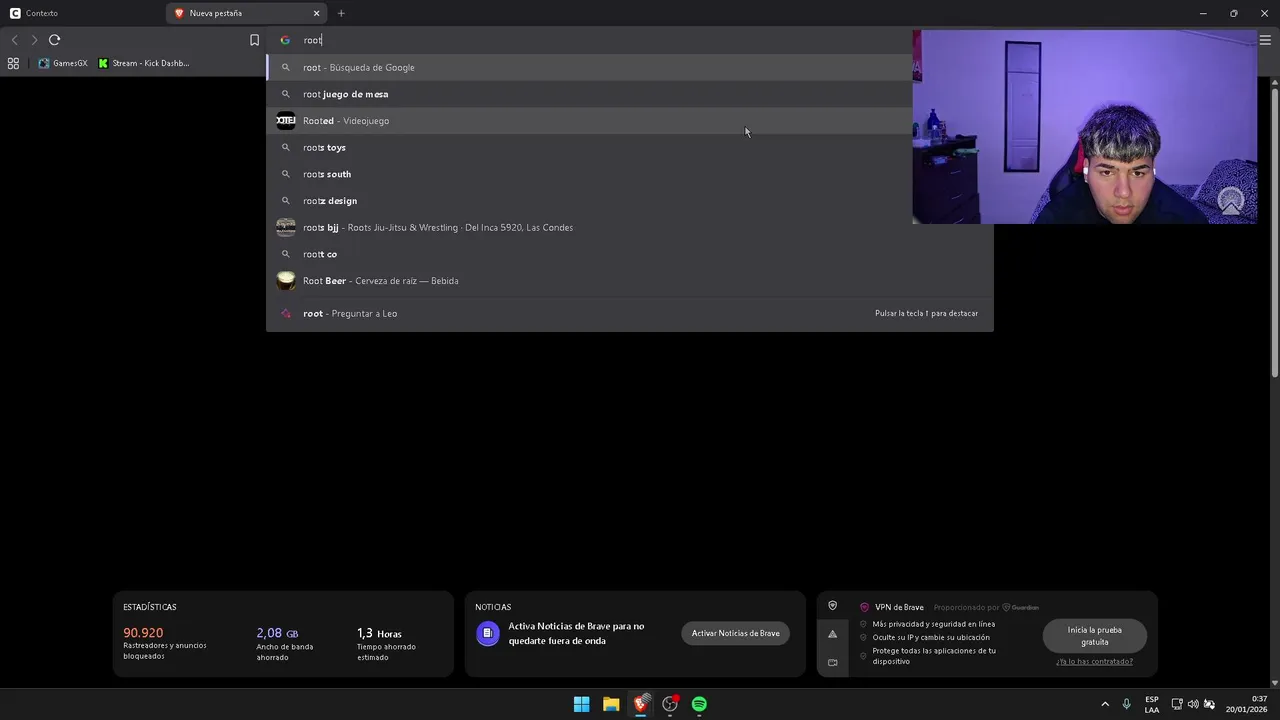Select 'Root Beer' suggestion
Image resolution: width=1280 pixels, height=720 pixels.
pyautogui.click(x=630, y=281)
